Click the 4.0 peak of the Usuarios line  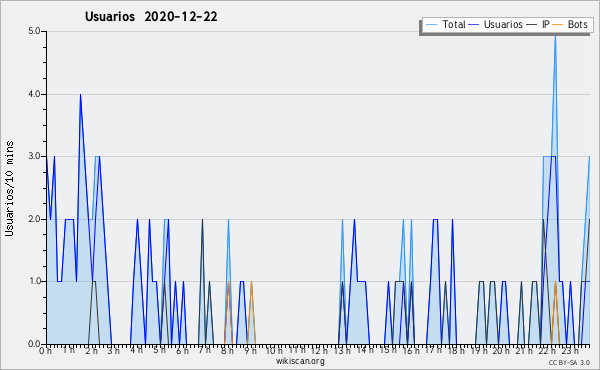pyautogui.click(x=80, y=95)
